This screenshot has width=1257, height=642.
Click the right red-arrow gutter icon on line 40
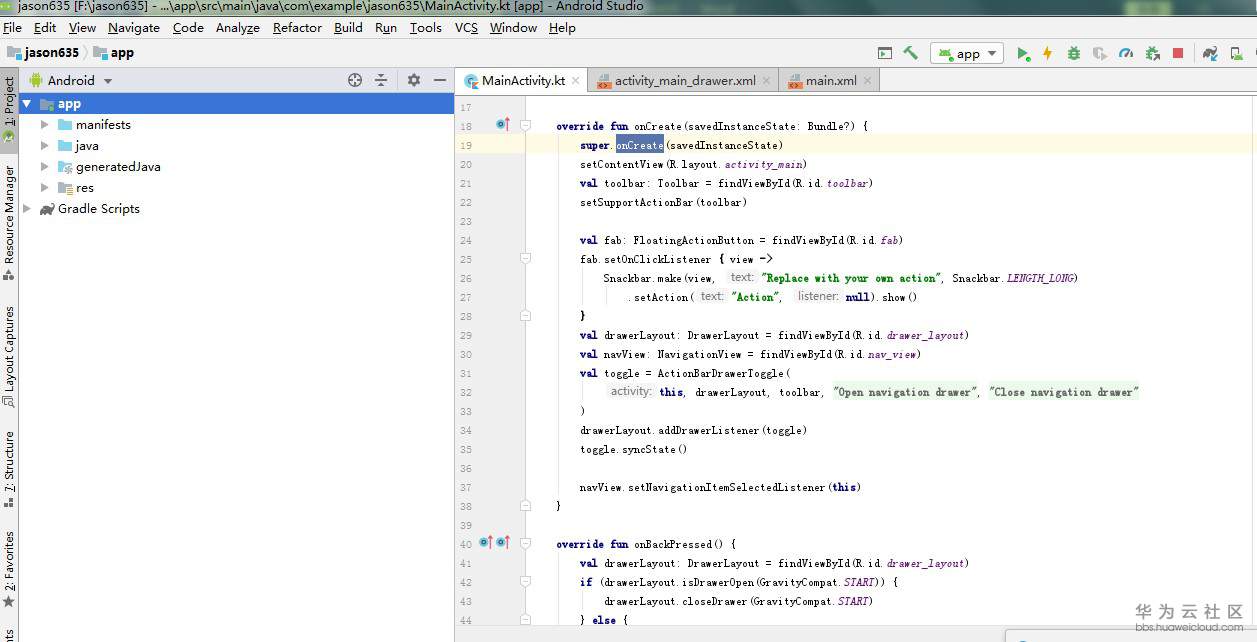tap(503, 543)
